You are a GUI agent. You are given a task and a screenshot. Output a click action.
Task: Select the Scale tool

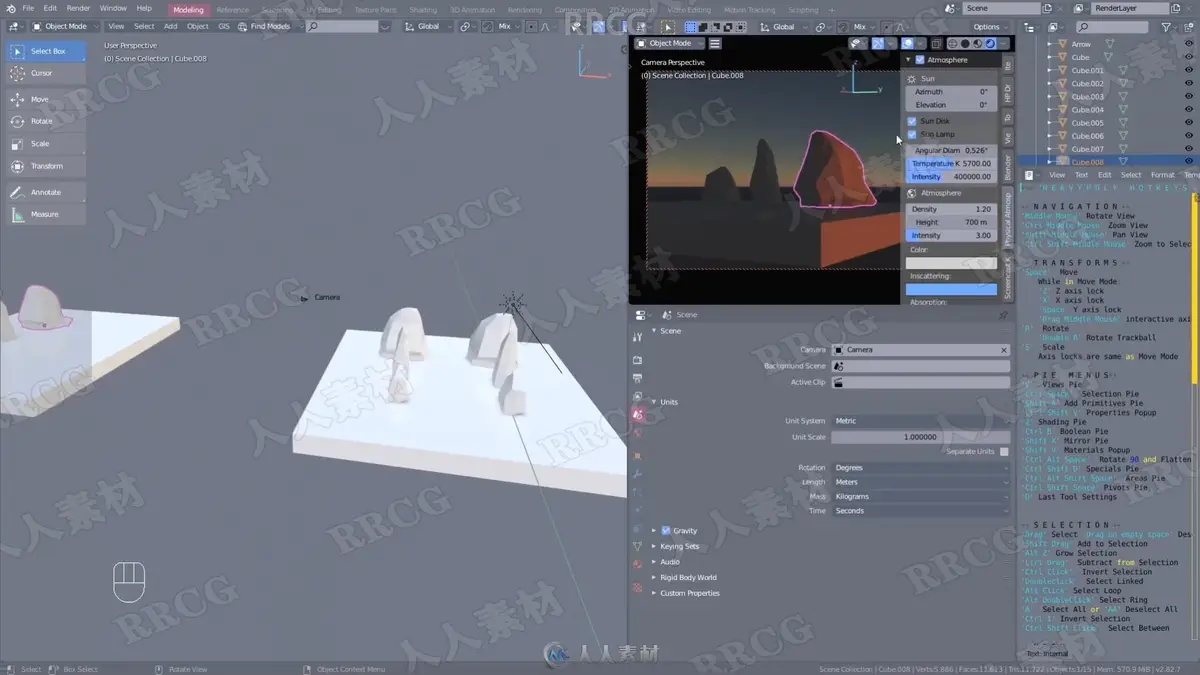coord(46,143)
